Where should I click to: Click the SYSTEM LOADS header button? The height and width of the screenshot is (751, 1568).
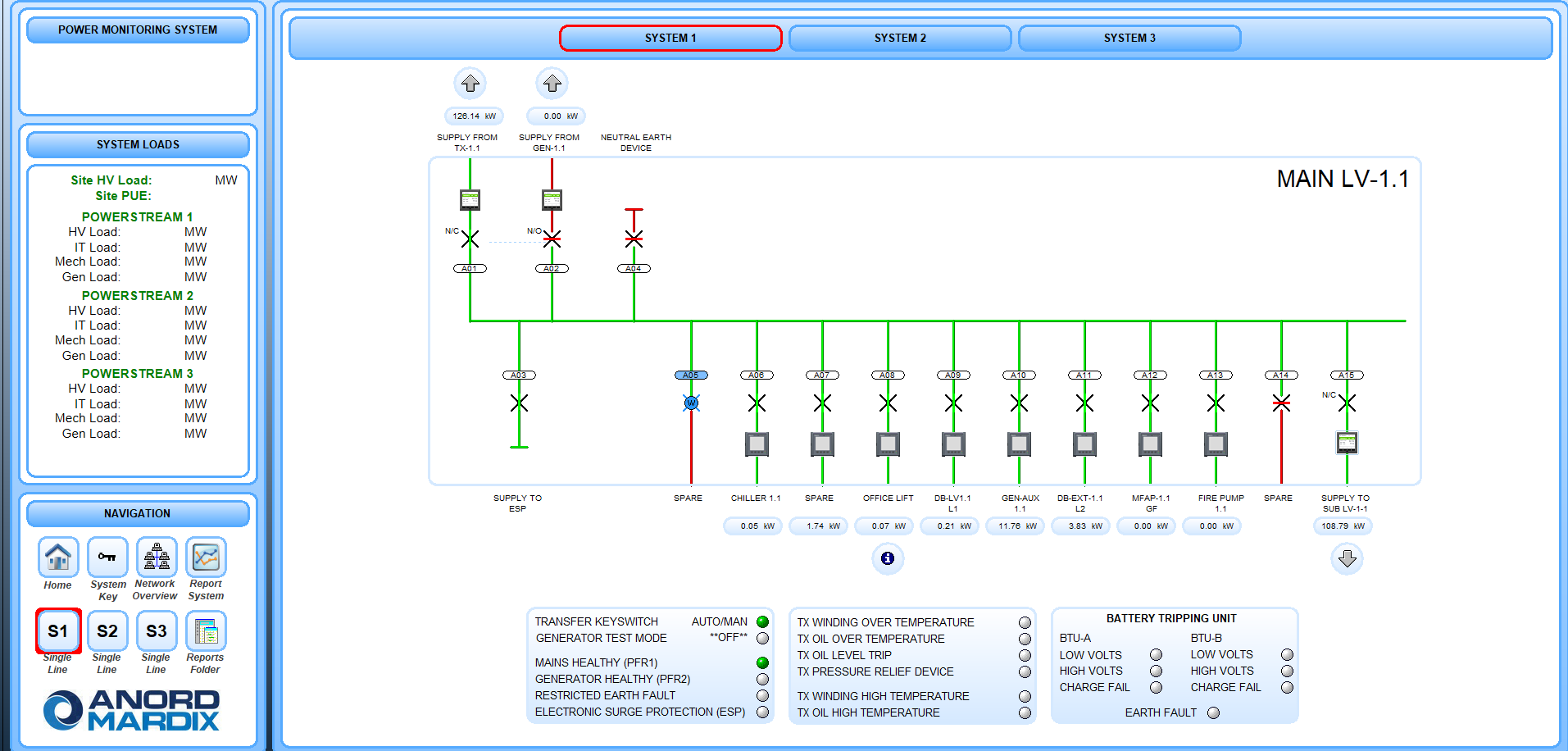pos(138,145)
